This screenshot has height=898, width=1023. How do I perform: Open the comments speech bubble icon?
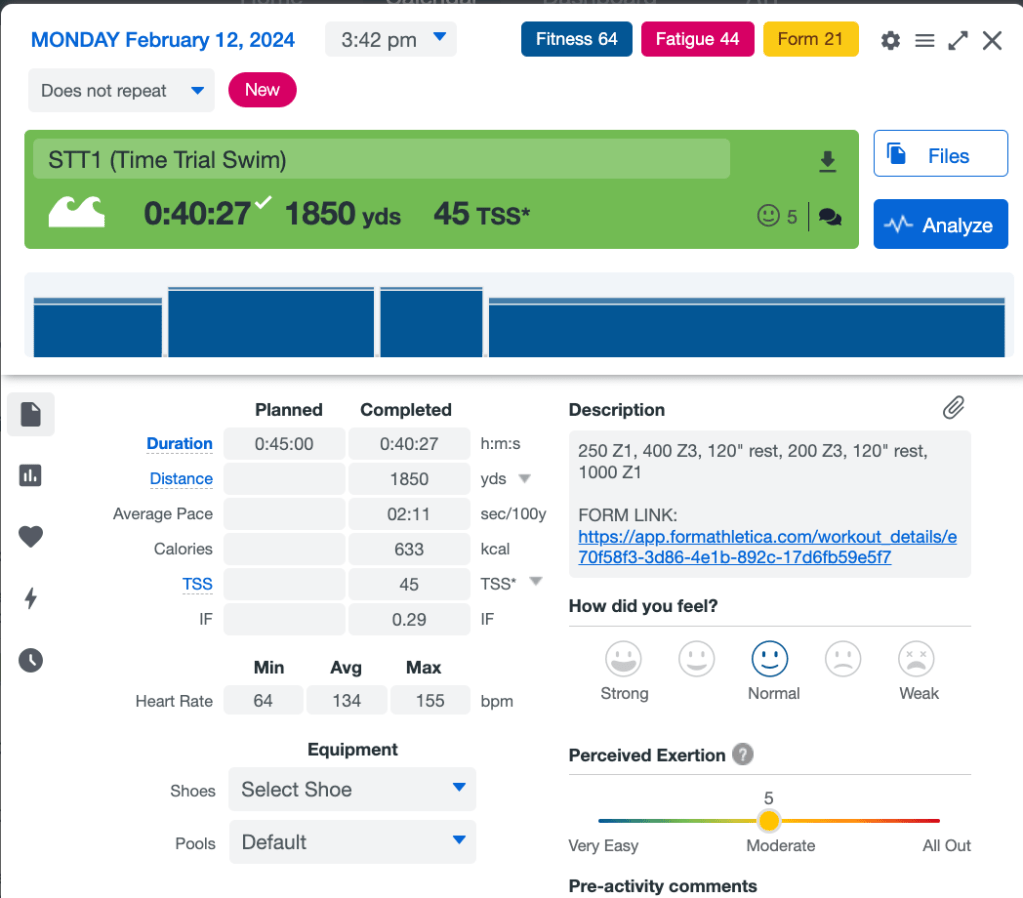pos(830,216)
